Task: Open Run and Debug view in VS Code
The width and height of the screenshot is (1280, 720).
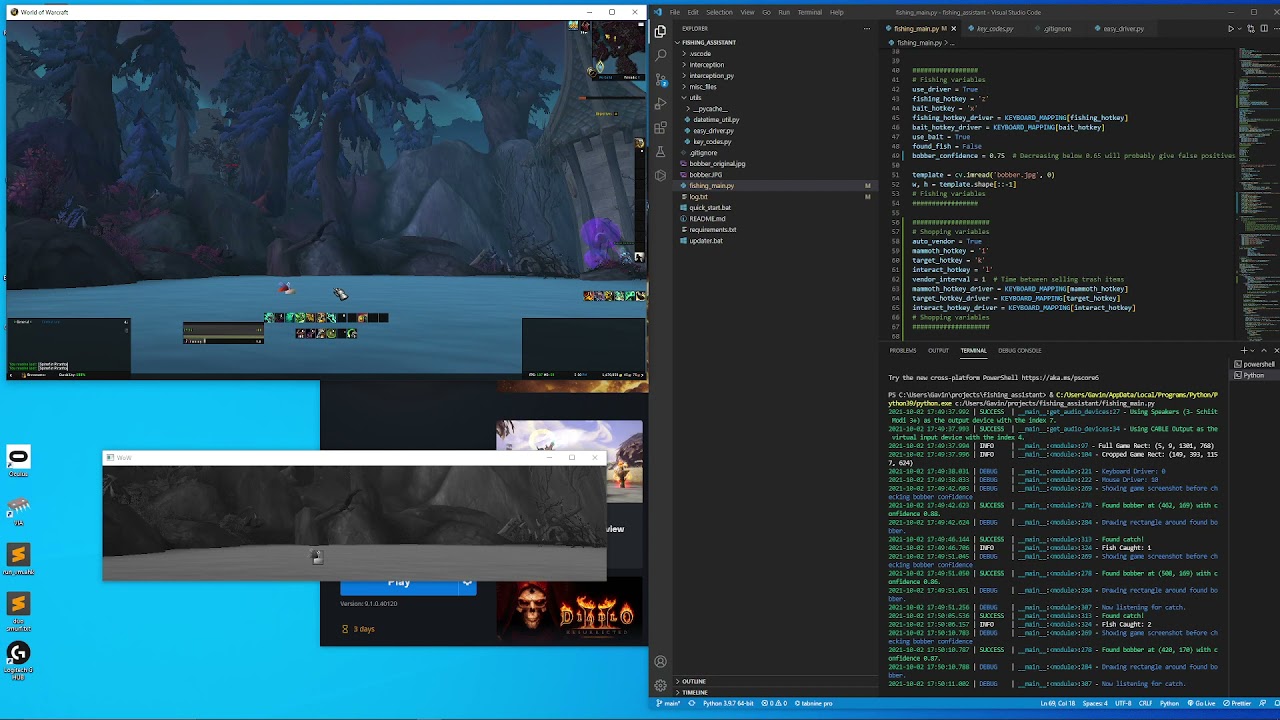Action: 660,104
